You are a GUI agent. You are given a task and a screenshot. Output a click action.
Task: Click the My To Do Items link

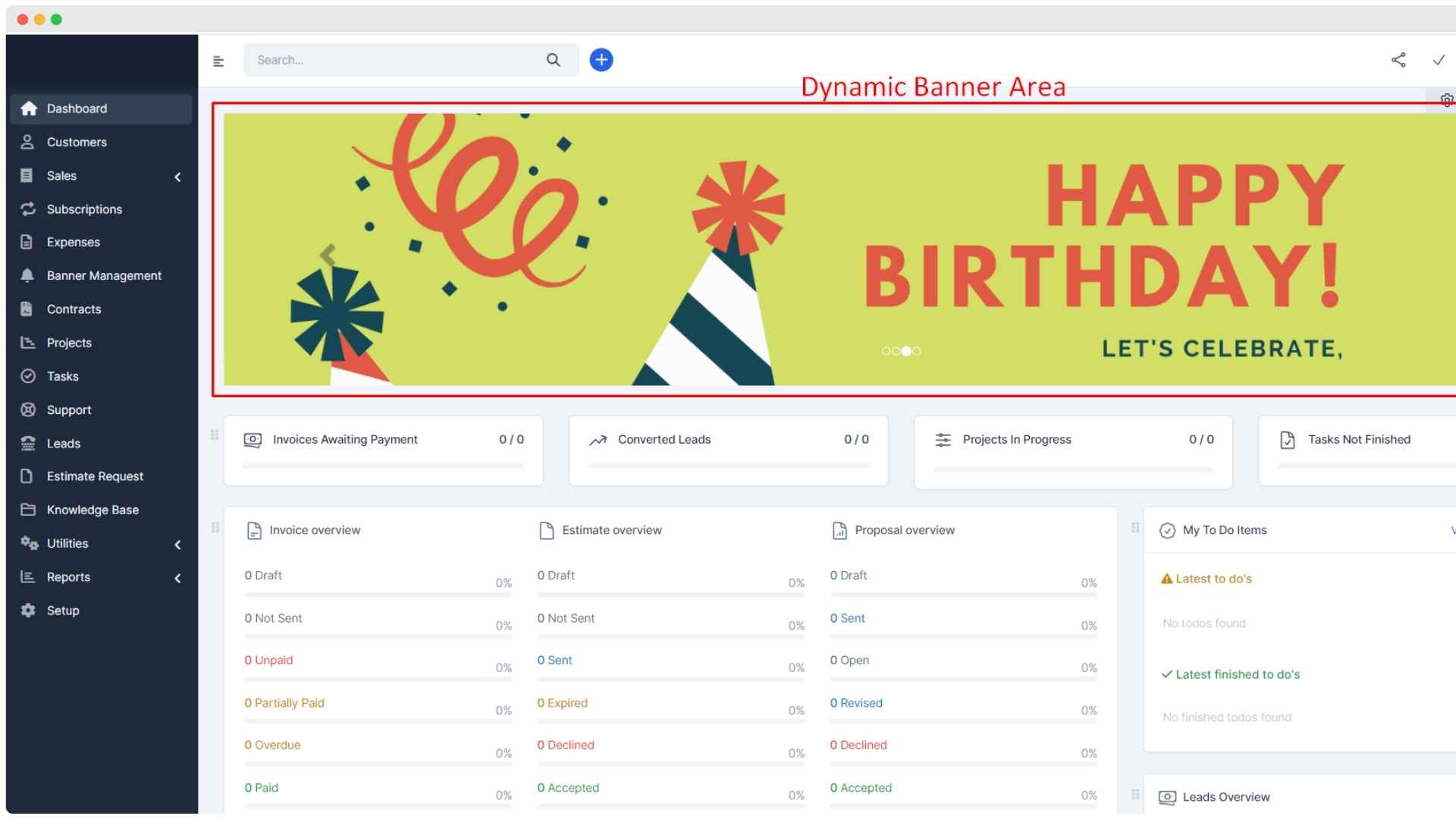1224,530
